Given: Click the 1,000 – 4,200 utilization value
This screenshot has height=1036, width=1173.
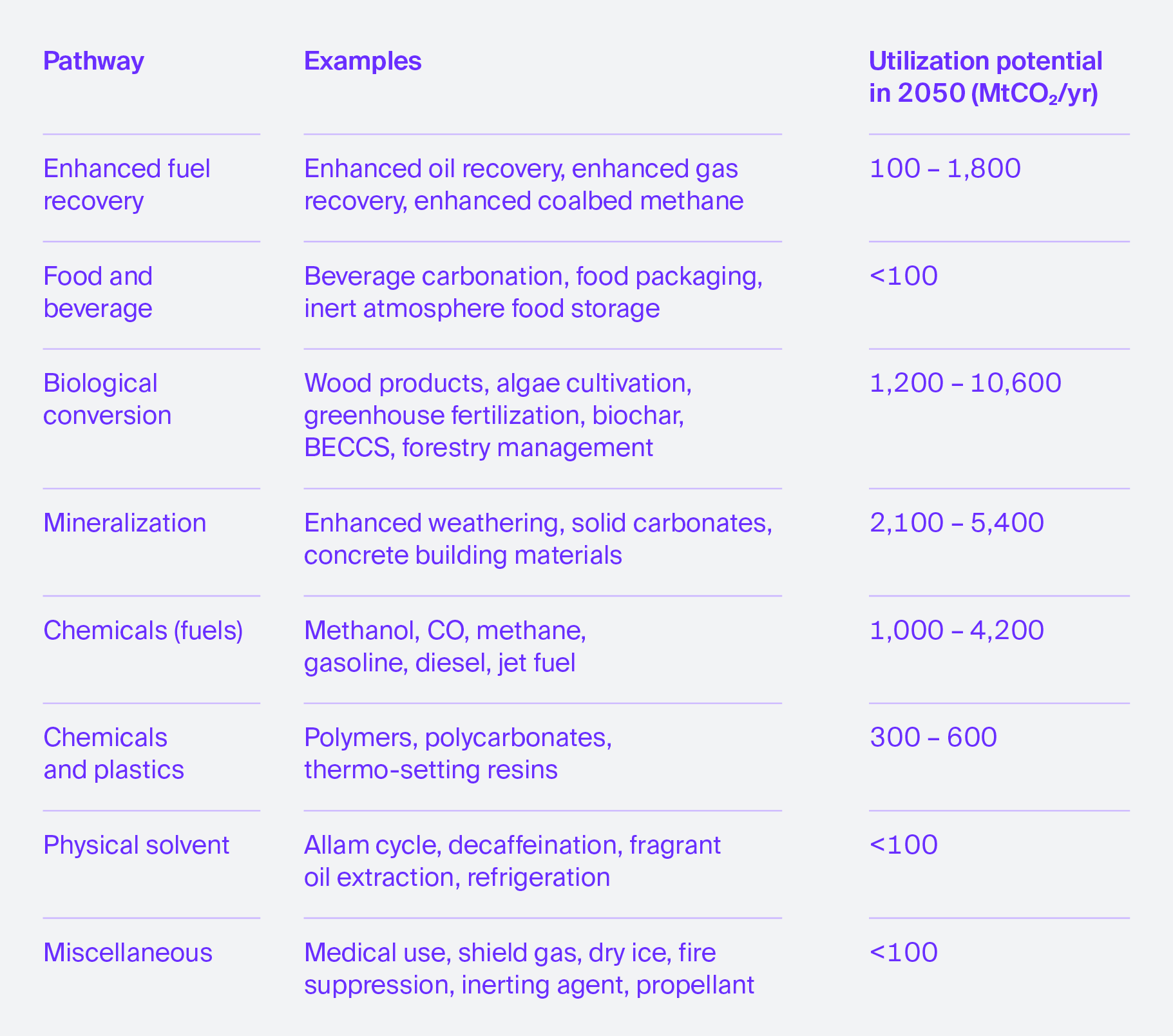Looking at the screenshot, I should pos(957,631).
